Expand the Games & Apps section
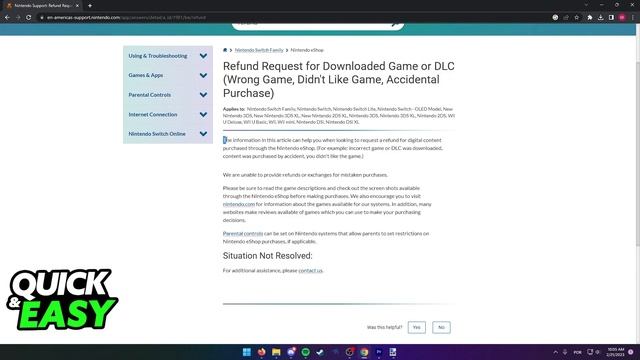 click(x=203, y=76)
